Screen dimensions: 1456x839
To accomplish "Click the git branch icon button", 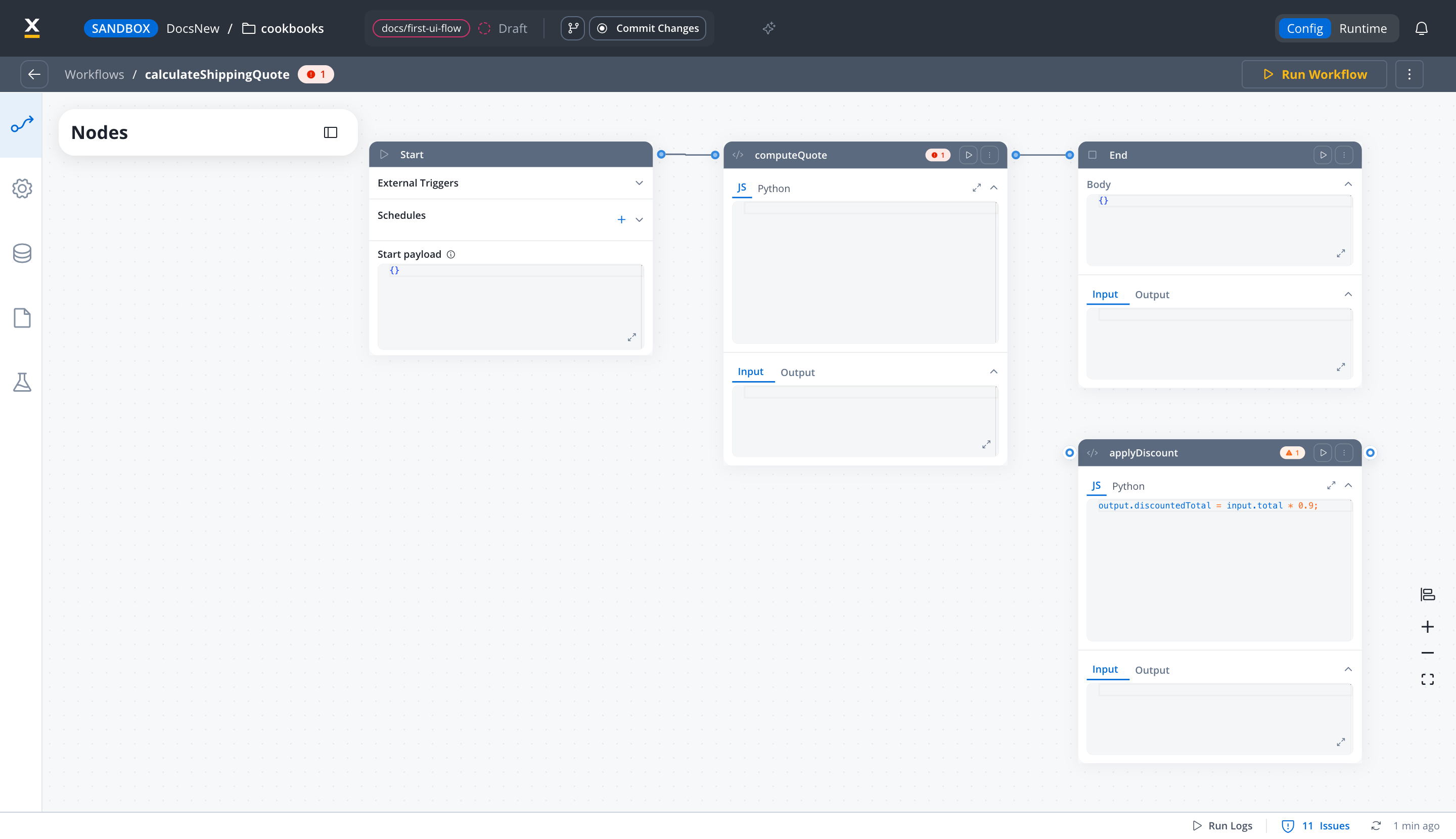I will coord(573,28).
